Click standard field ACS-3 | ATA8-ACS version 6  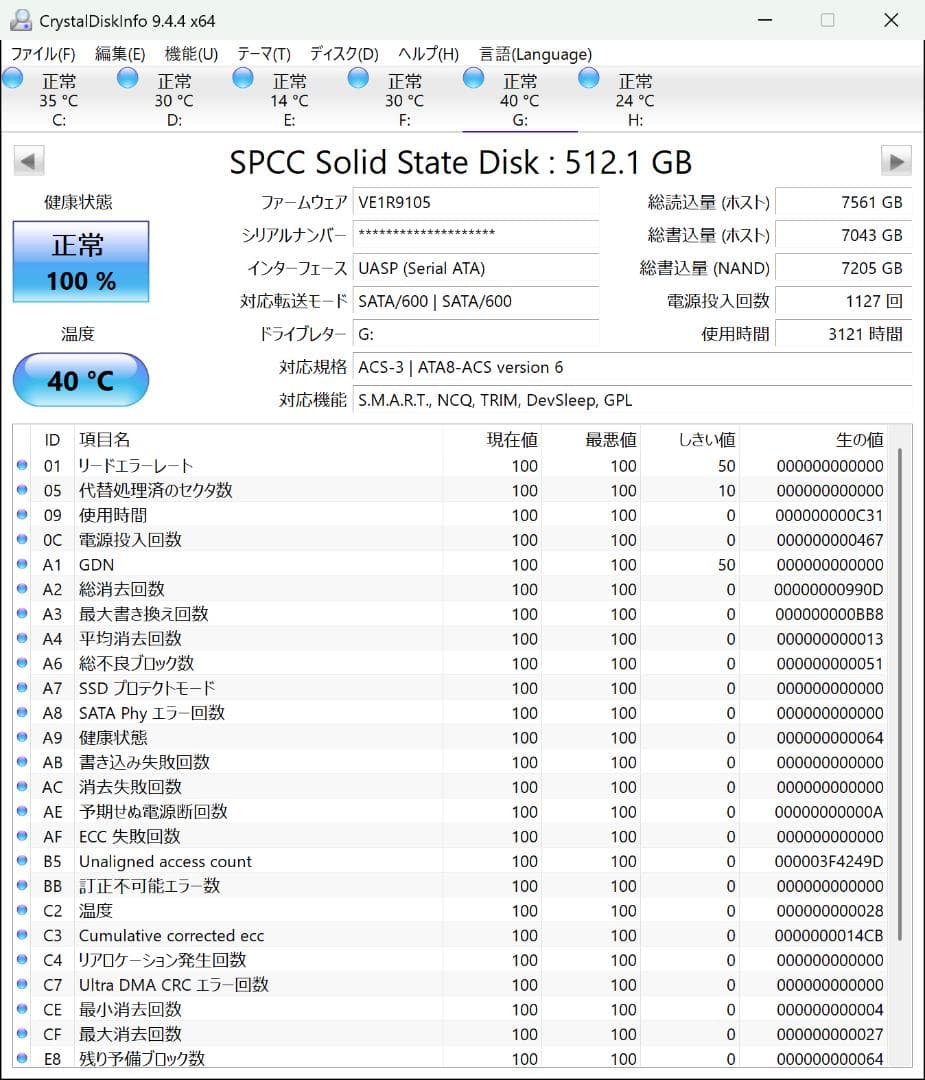[x=632, y=367]
